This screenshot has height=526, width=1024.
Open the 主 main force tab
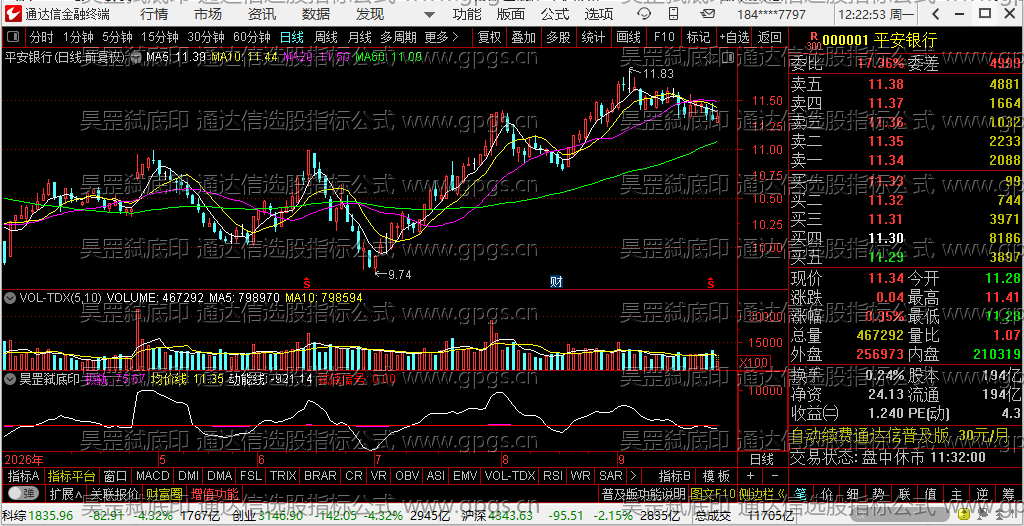click(x=957, y=493)
